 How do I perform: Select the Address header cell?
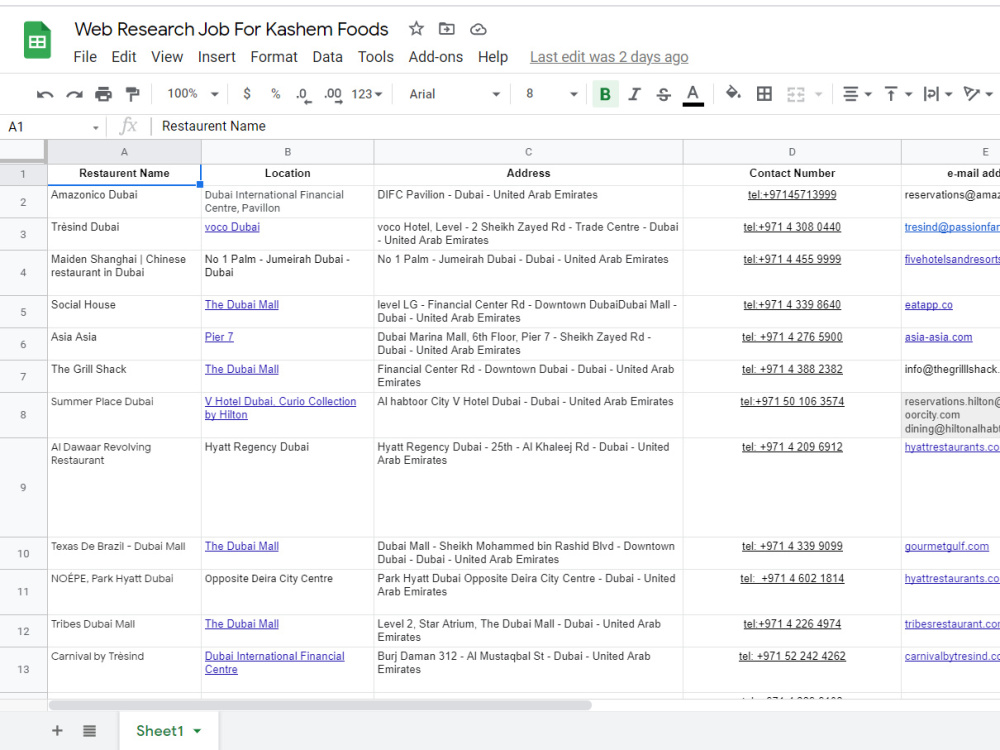coord(528,173)
